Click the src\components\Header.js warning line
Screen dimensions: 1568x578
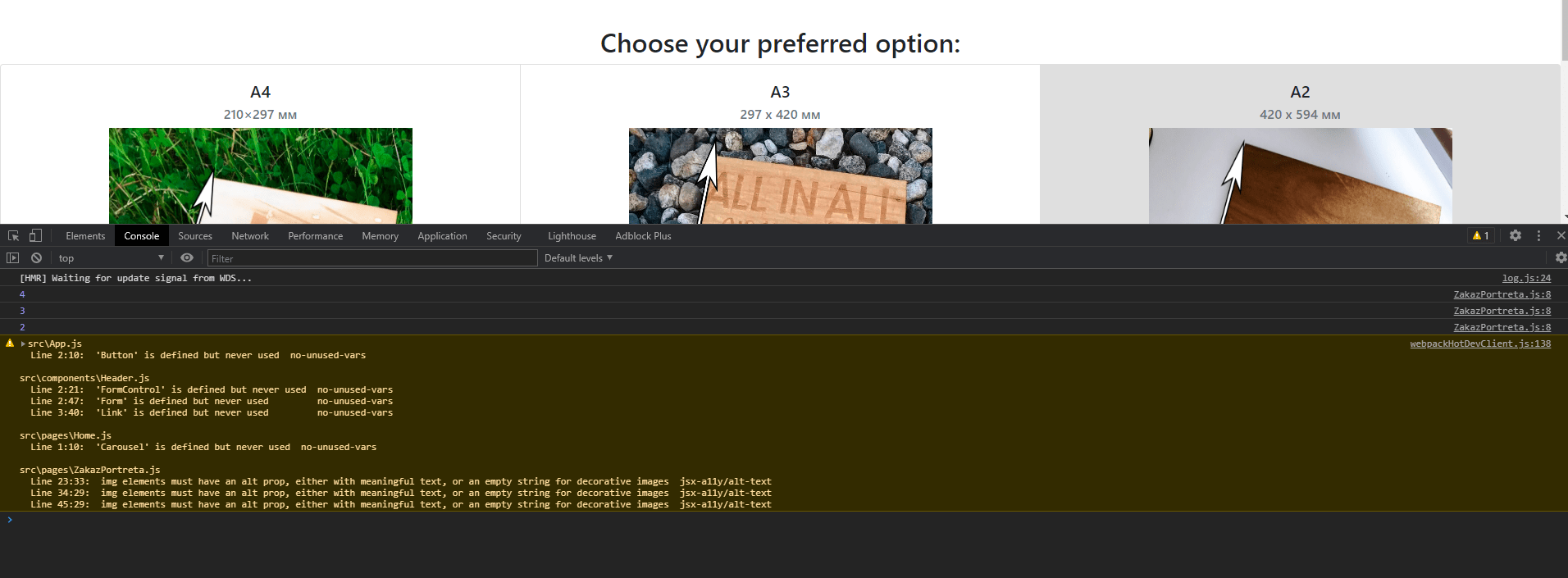84,378
